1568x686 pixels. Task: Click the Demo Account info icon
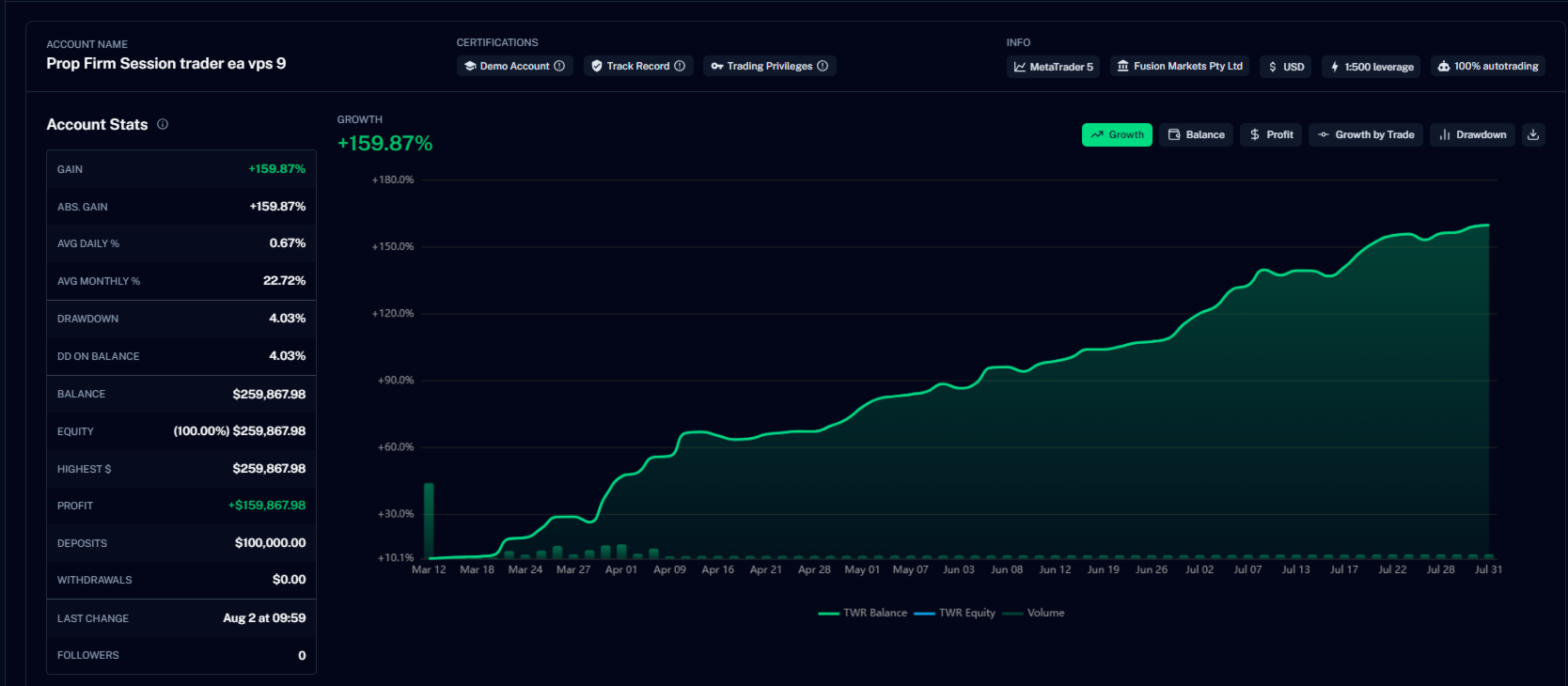(559, 66)
